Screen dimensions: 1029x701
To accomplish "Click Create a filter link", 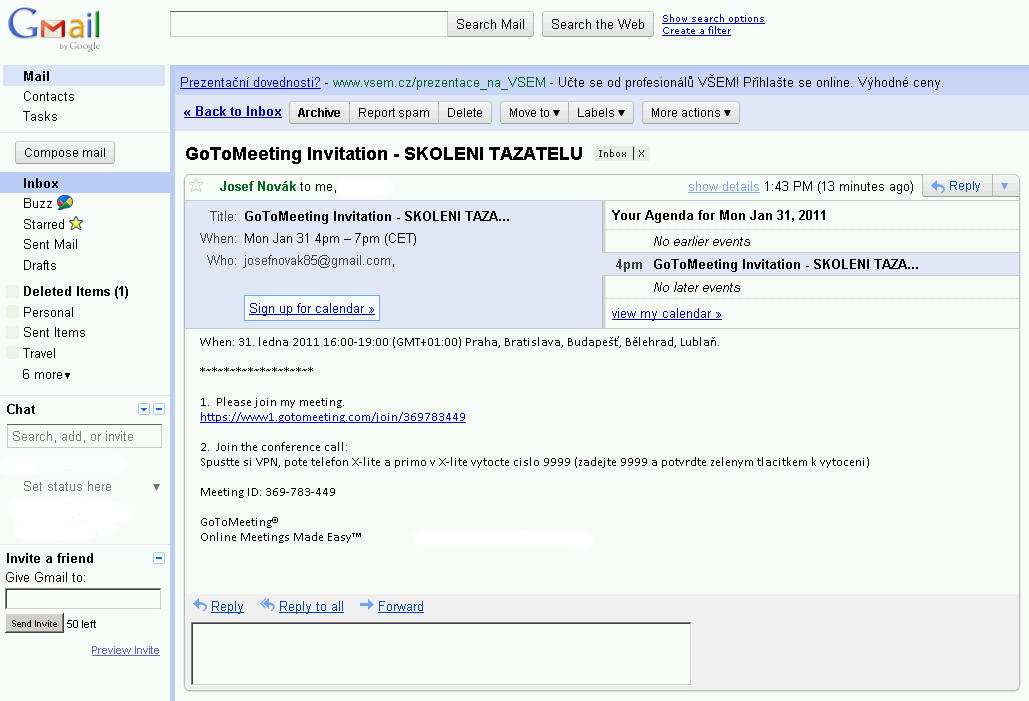I will point(696,30).
